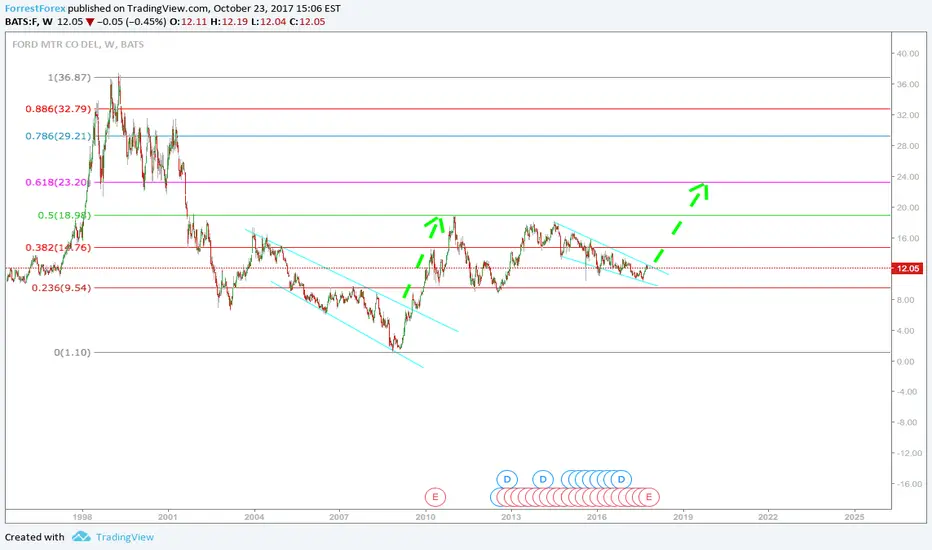Select green dashed arrow pointing to 0.5 line

(x=423, y=257)
